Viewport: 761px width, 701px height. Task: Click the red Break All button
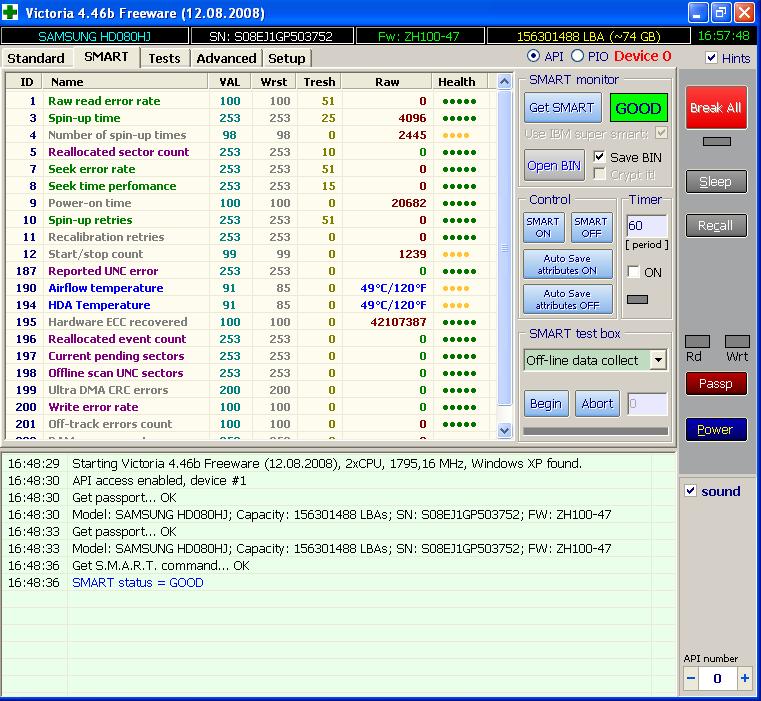click(716, 108)
